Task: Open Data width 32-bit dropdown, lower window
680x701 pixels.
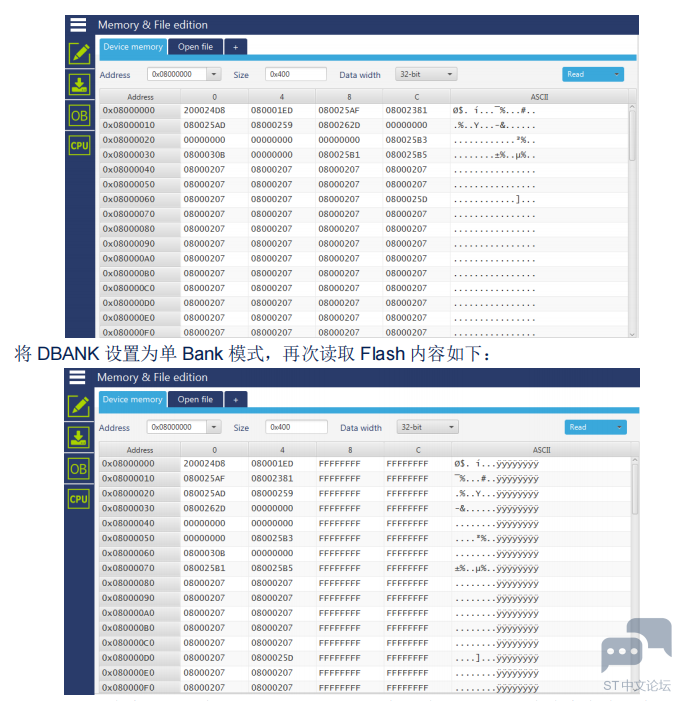Action: point(427,427)
